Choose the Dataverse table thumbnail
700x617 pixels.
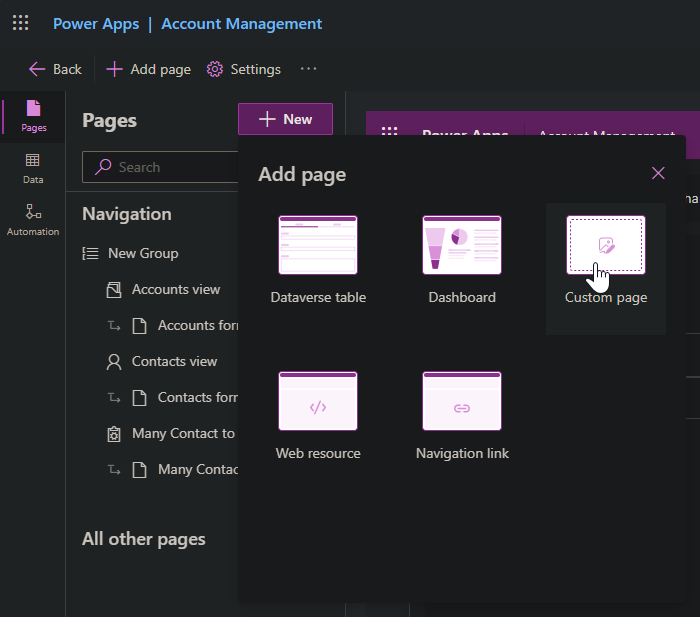point(318,245)
